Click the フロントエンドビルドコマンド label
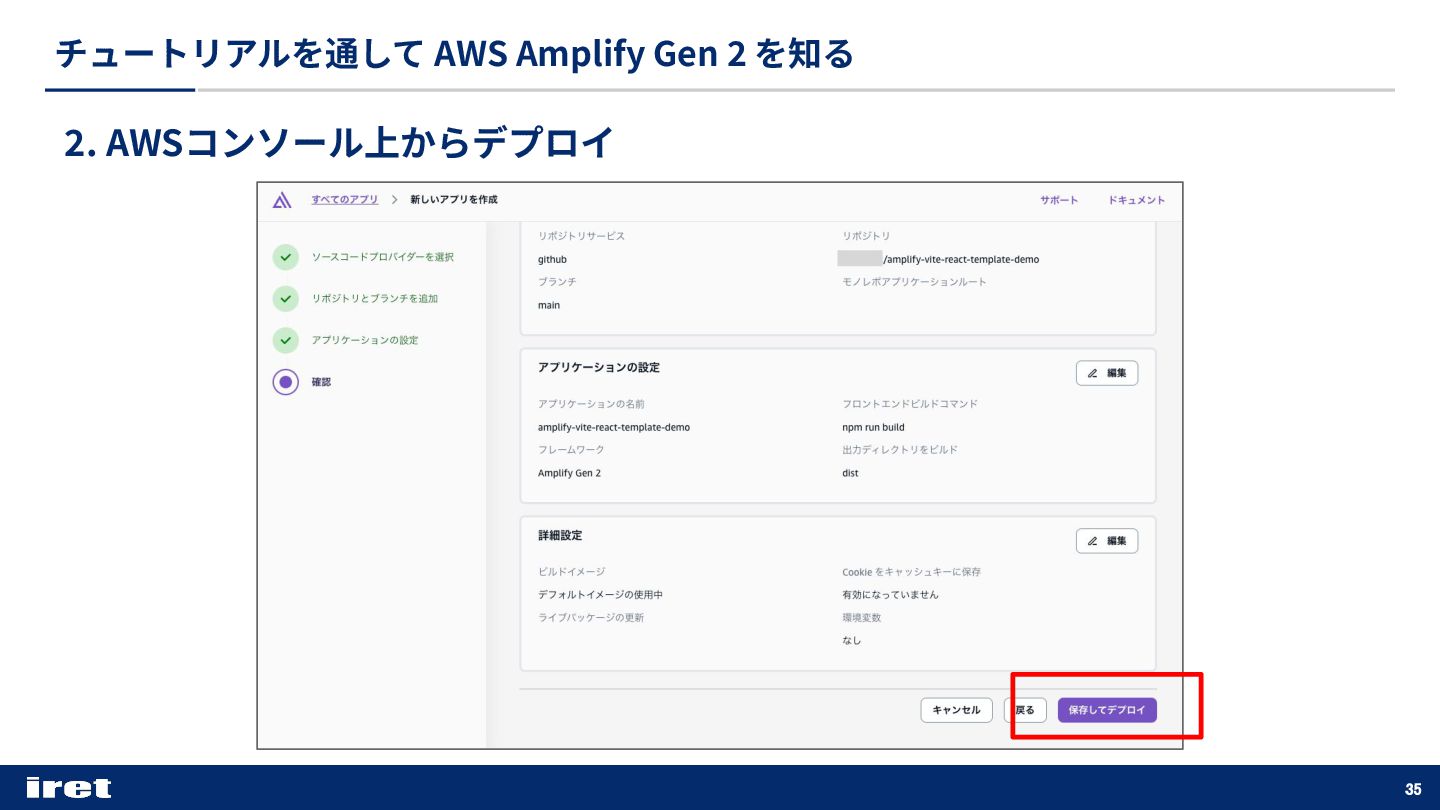The height and width of the screenshot is (810, 1440). click(910, 404)
